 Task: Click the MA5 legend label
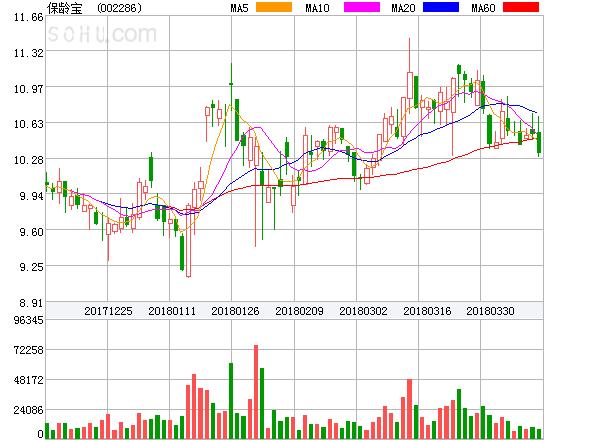point(239,8)
